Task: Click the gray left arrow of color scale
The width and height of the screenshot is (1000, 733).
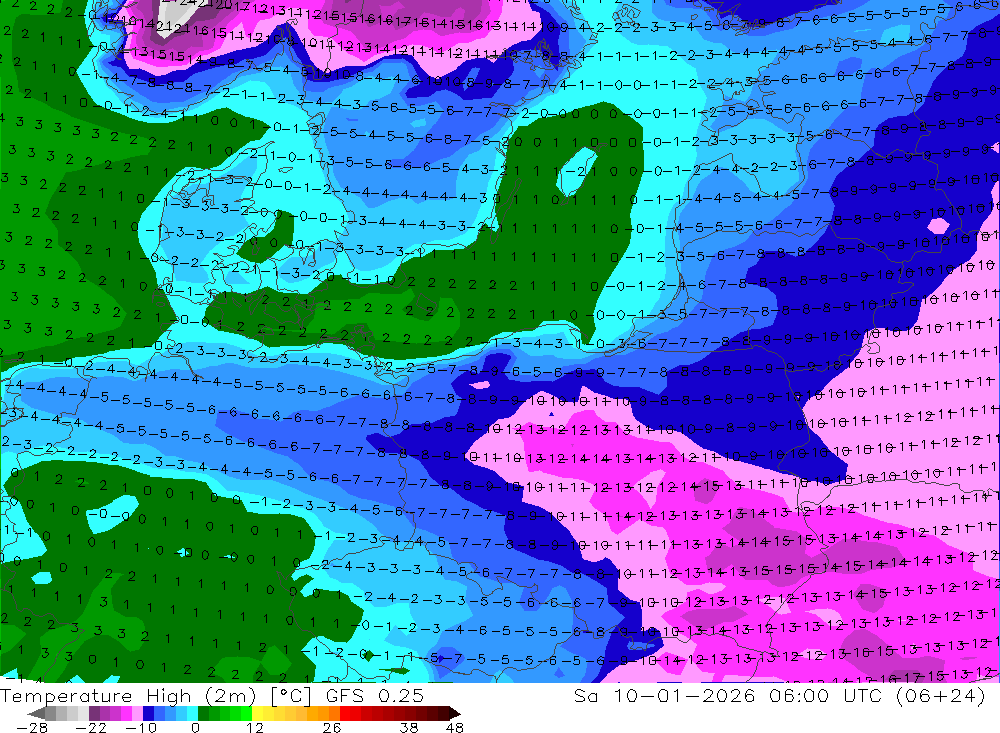Action: tap(37, 713)
